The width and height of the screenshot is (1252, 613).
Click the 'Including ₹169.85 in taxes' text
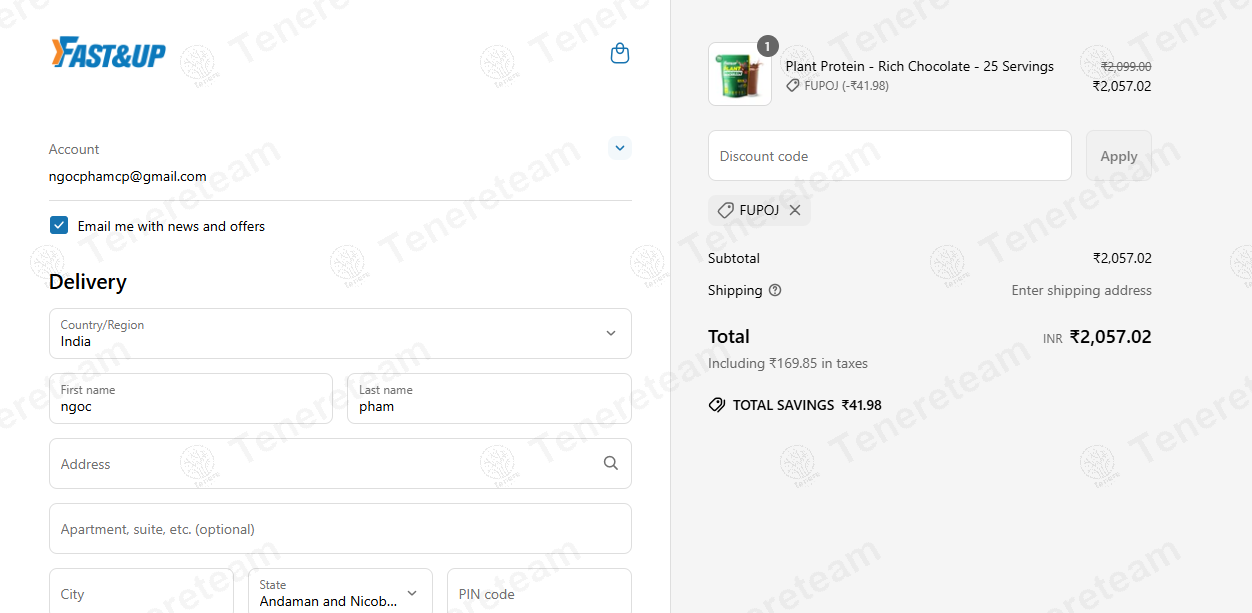[788, 363]
